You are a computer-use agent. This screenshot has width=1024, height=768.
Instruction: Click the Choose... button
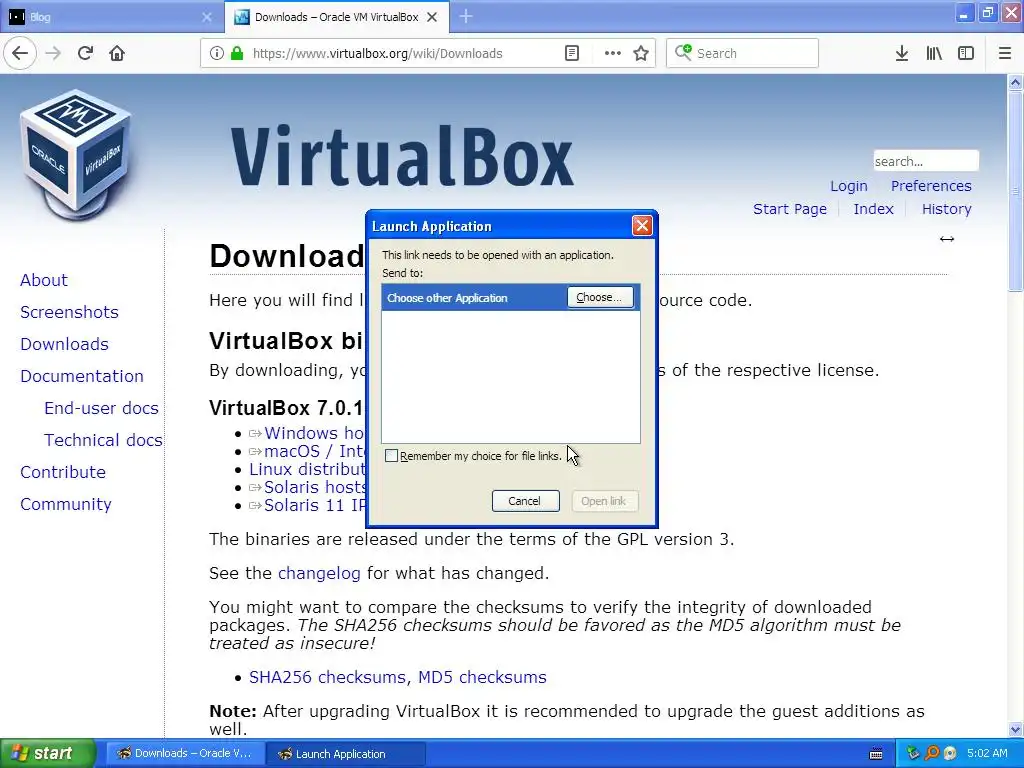600,297
